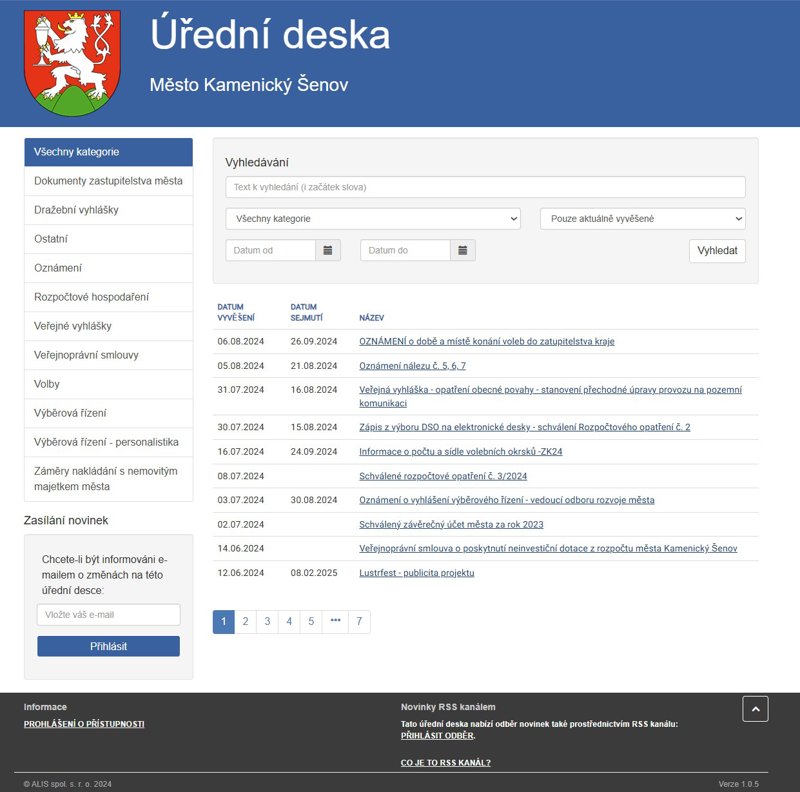Open the calendar picker for "Datum od"
This screenshot has height=792, width=800.
pos(327,250)
